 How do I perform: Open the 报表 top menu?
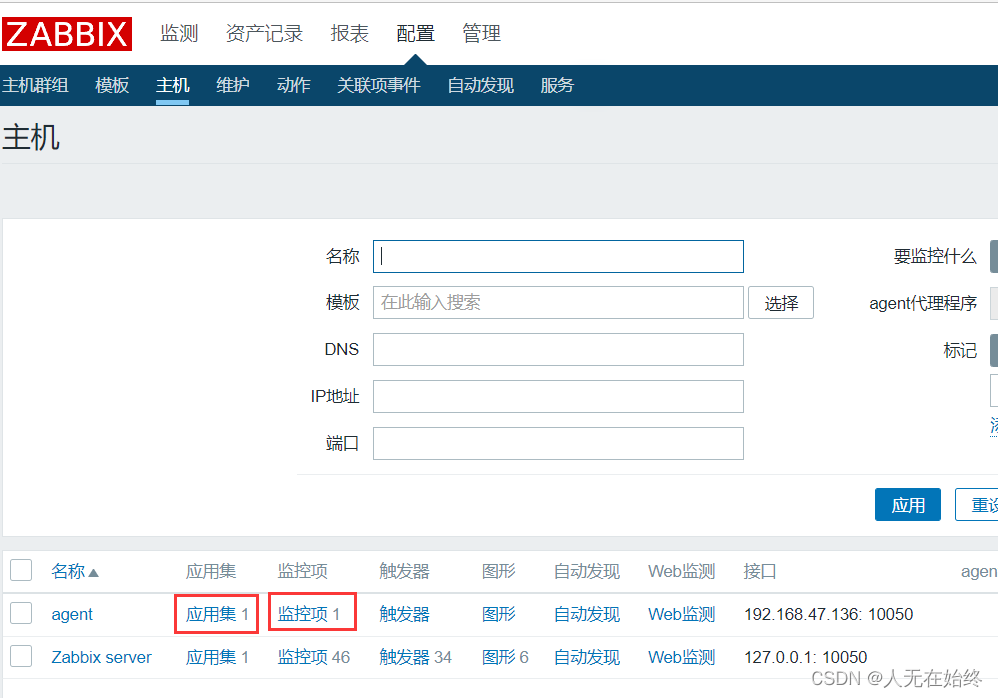click(x=349, y=33)
